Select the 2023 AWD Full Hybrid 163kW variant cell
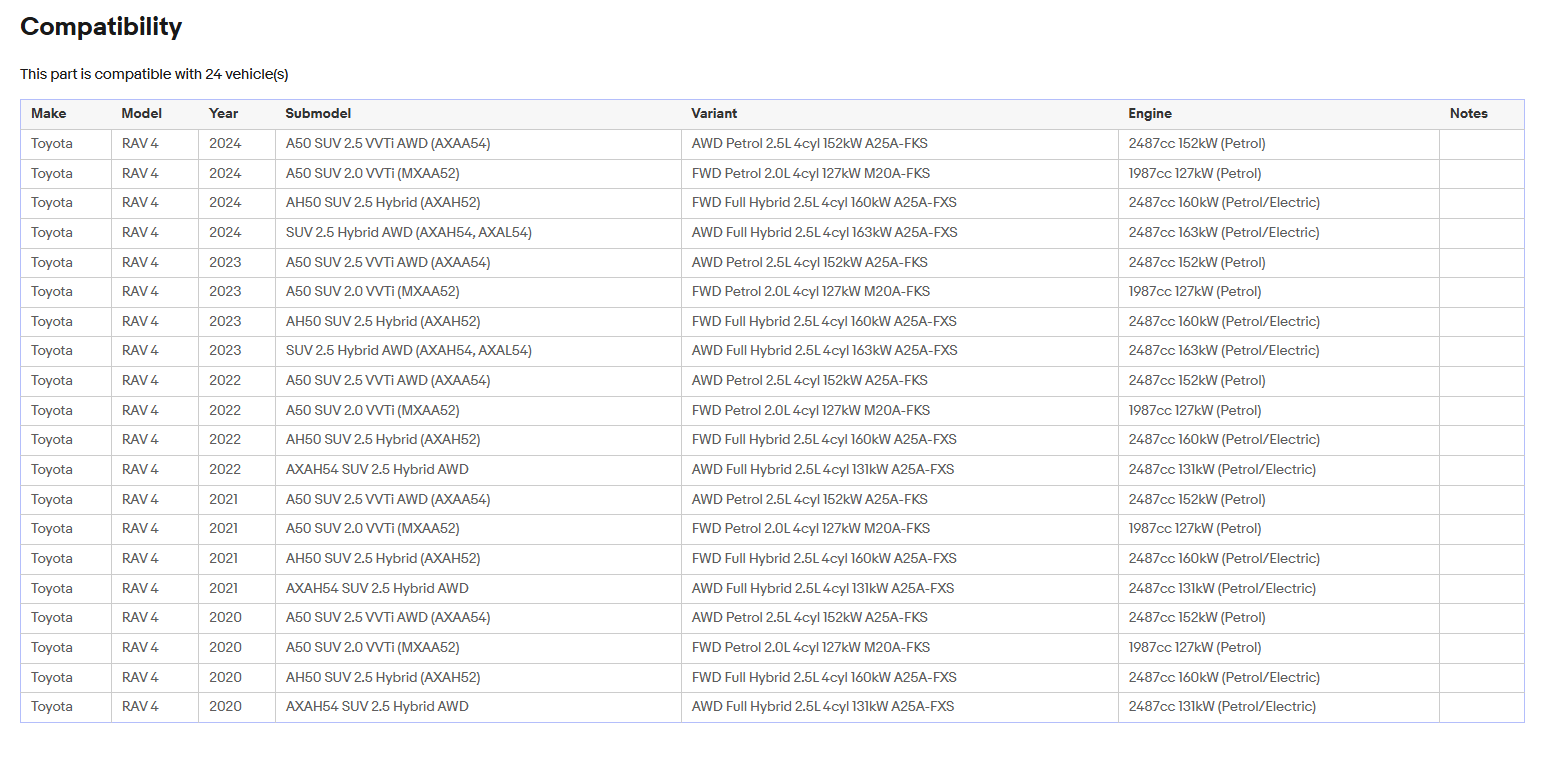 (x=900, y=351)
